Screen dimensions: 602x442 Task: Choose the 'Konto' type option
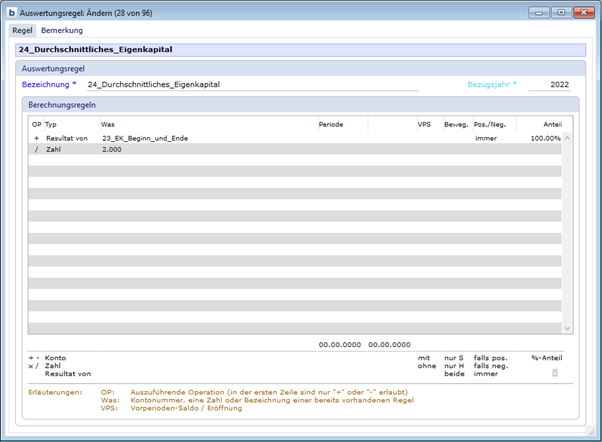[x=56, y=357]
